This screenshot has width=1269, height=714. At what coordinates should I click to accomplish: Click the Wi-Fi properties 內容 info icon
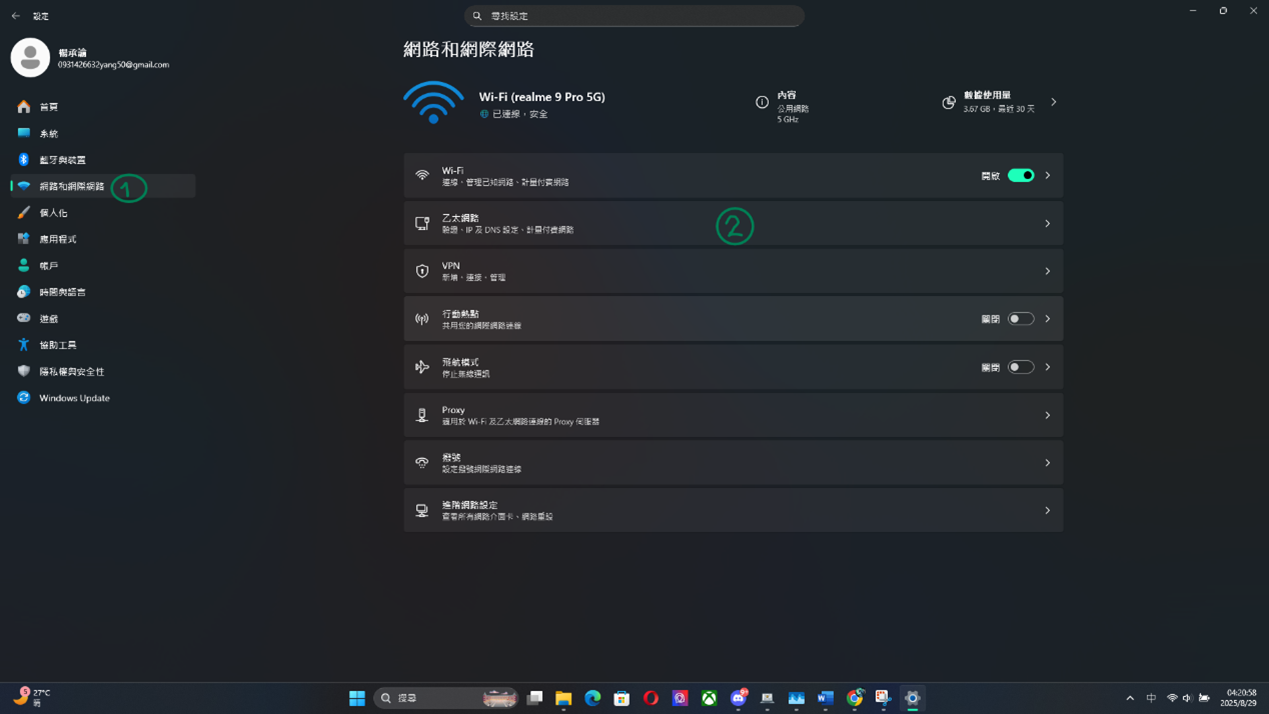coord(762,102)
